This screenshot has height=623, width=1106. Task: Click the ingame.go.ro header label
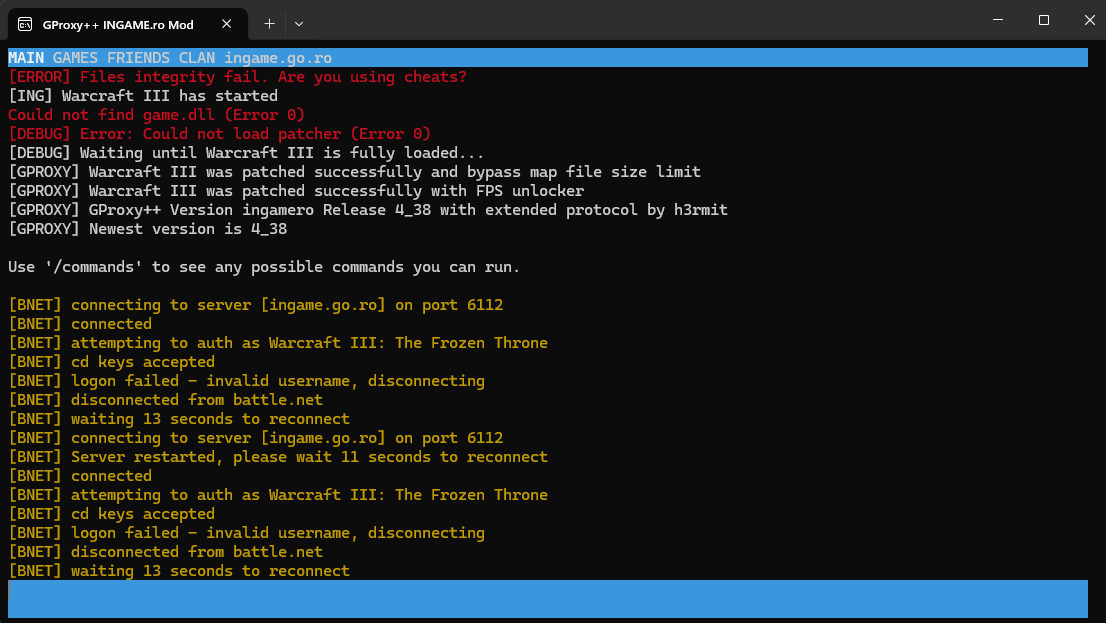point(278,58)
